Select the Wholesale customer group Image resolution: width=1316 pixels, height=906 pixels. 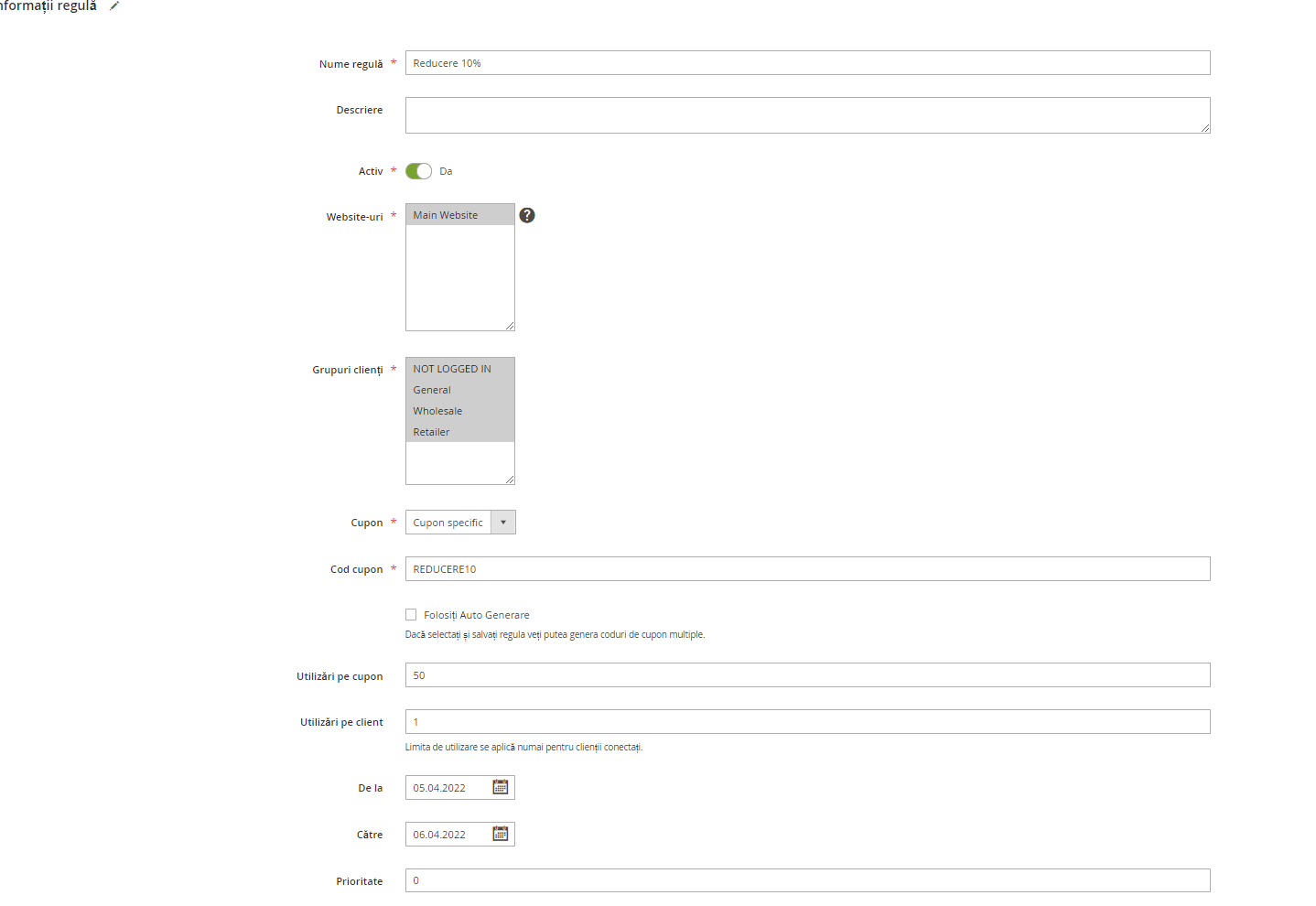pos(459,411)
